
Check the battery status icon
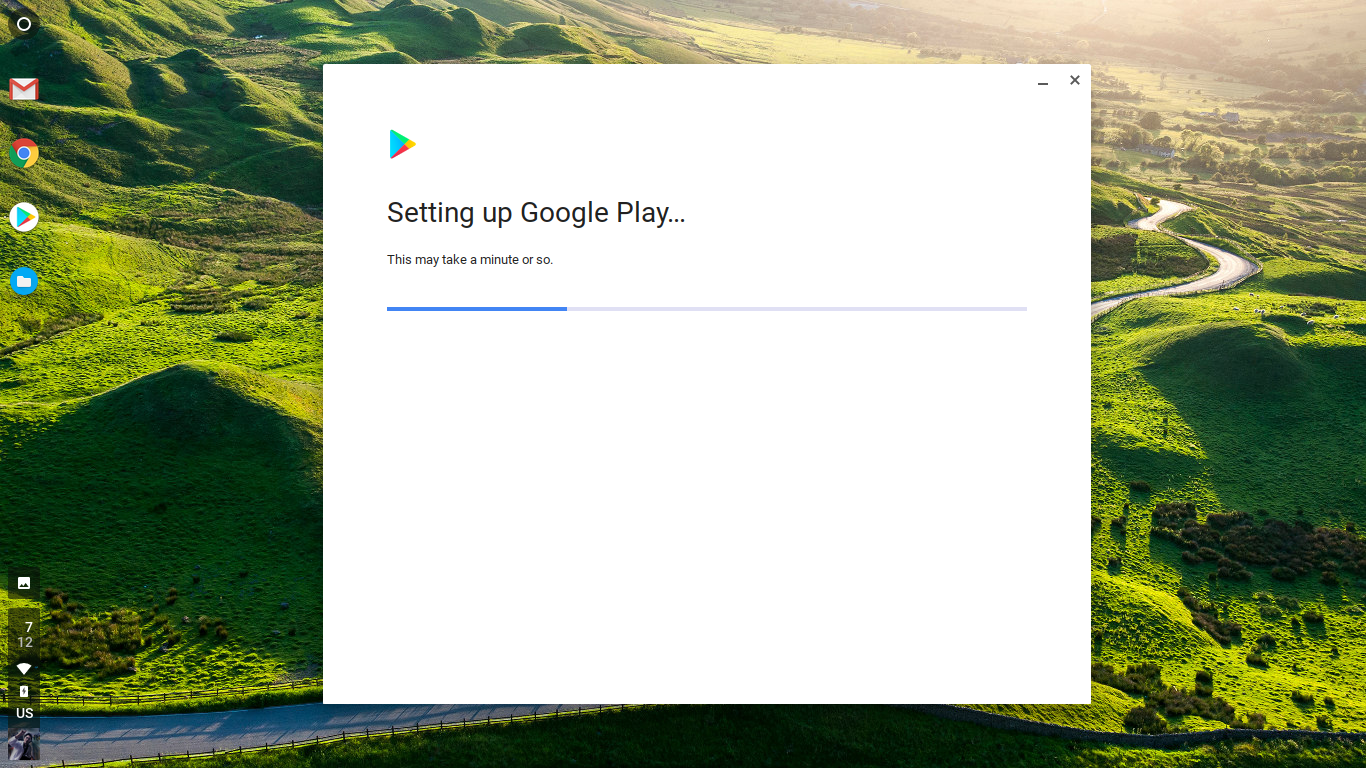(24, 691)
